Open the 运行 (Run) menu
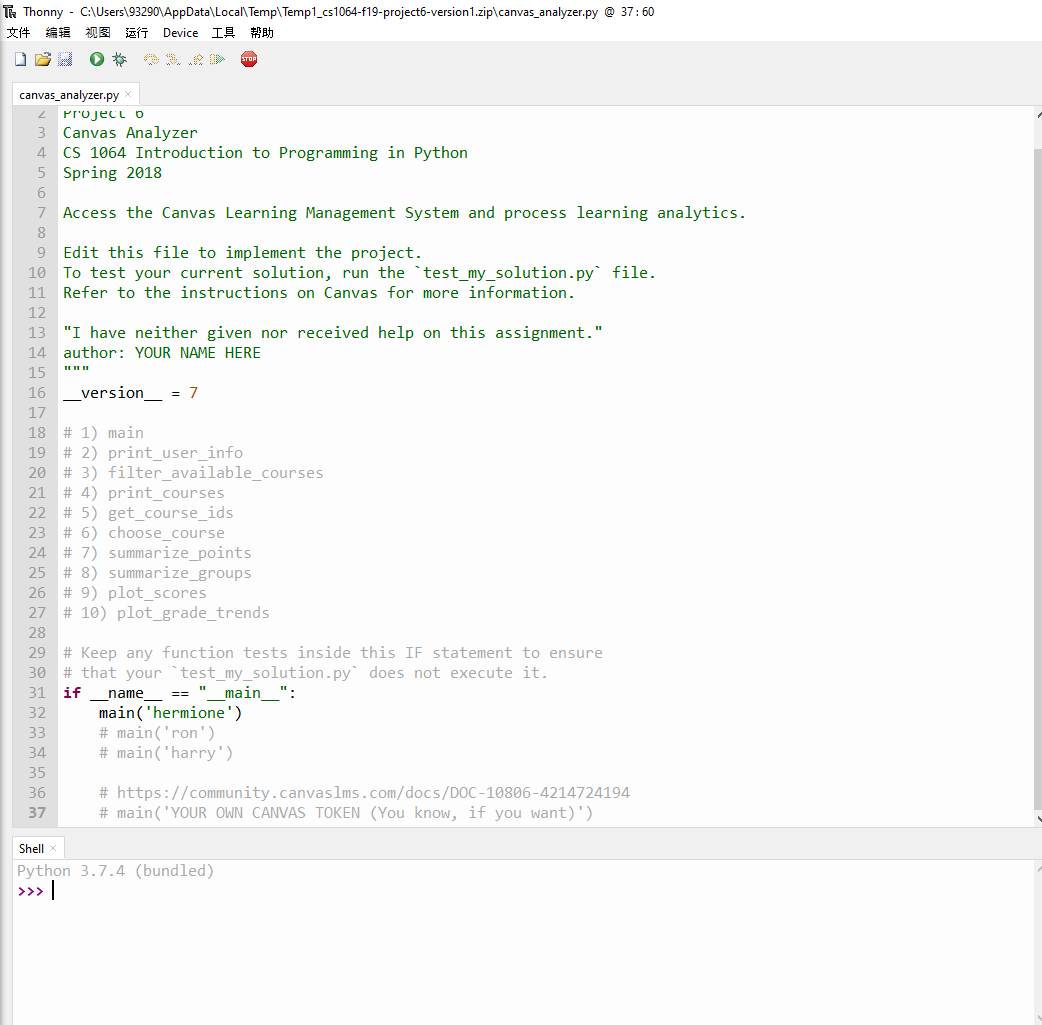 point(137,33)
